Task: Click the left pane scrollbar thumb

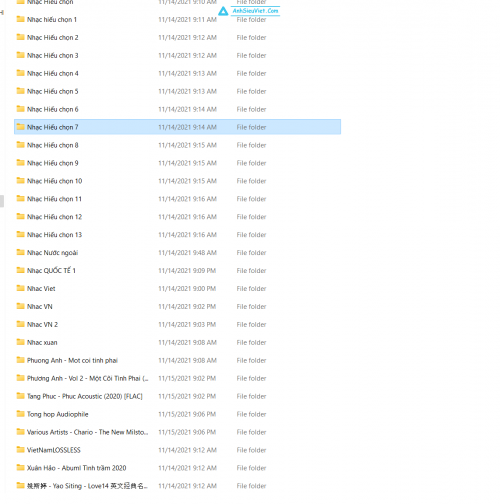Action: [2, 201]
